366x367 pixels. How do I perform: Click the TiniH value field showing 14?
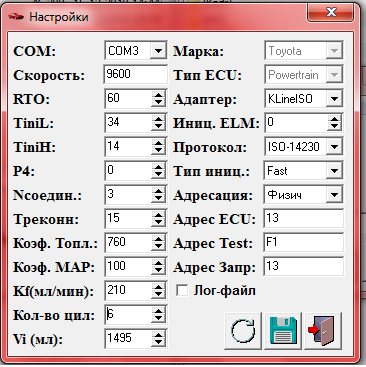[128, 147]
